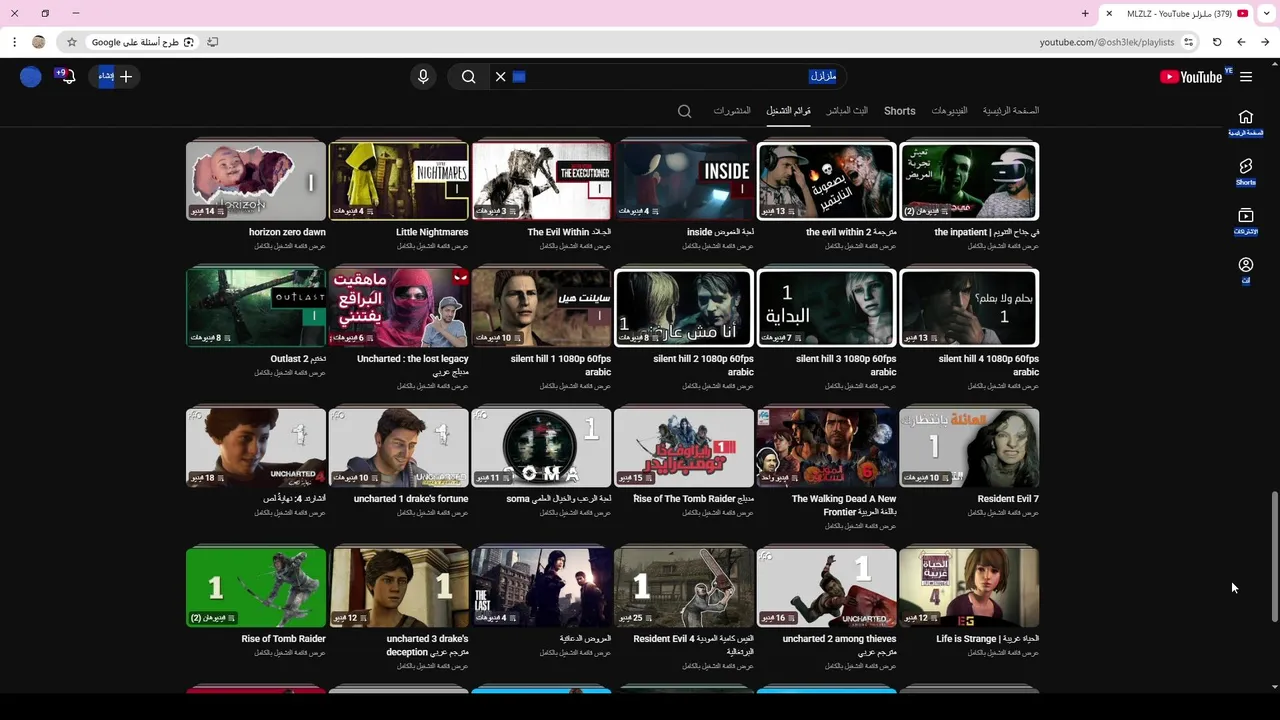Open the Chrome profile avatar
Screen dimensions: 1280x720
point(39,42)
